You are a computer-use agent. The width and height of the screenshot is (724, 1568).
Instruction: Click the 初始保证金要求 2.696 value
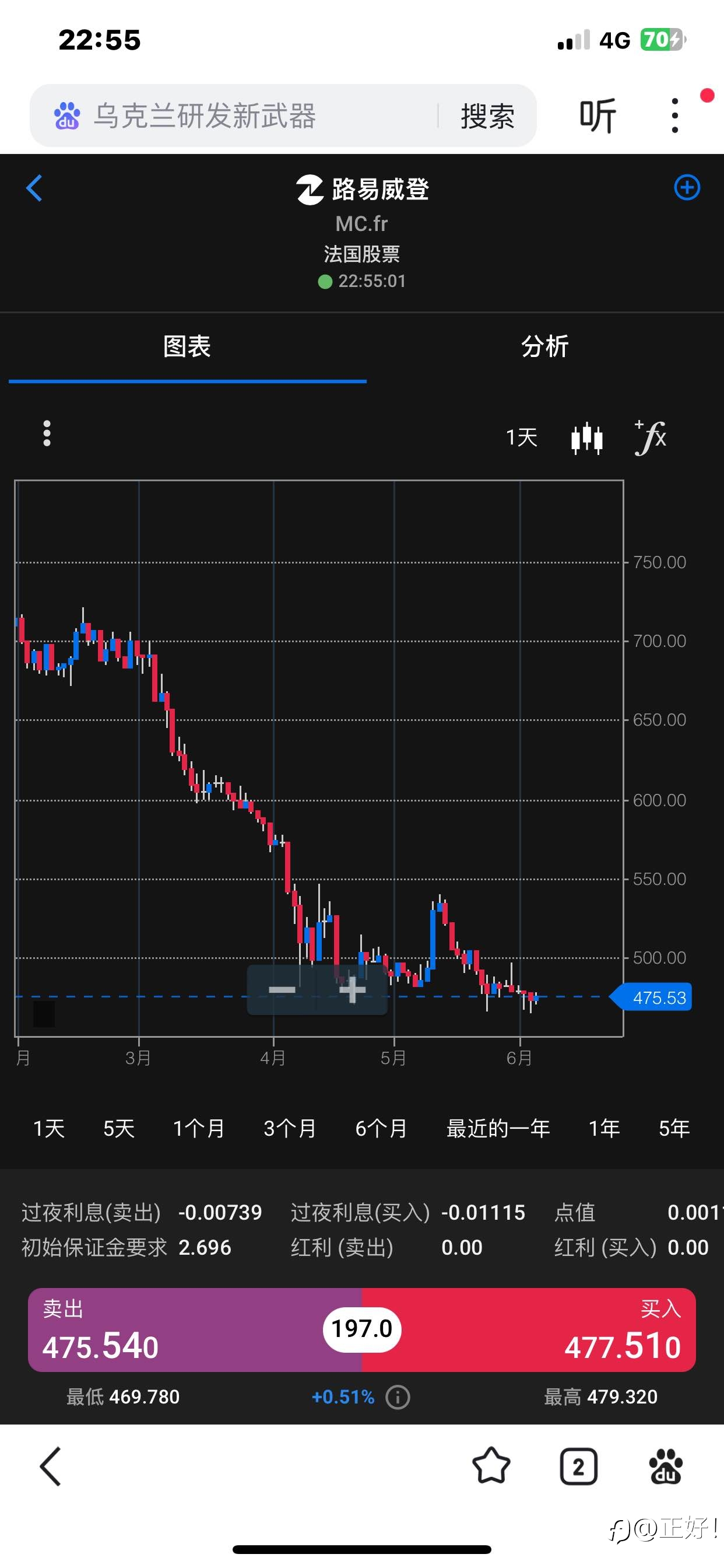pos(205,1247)
